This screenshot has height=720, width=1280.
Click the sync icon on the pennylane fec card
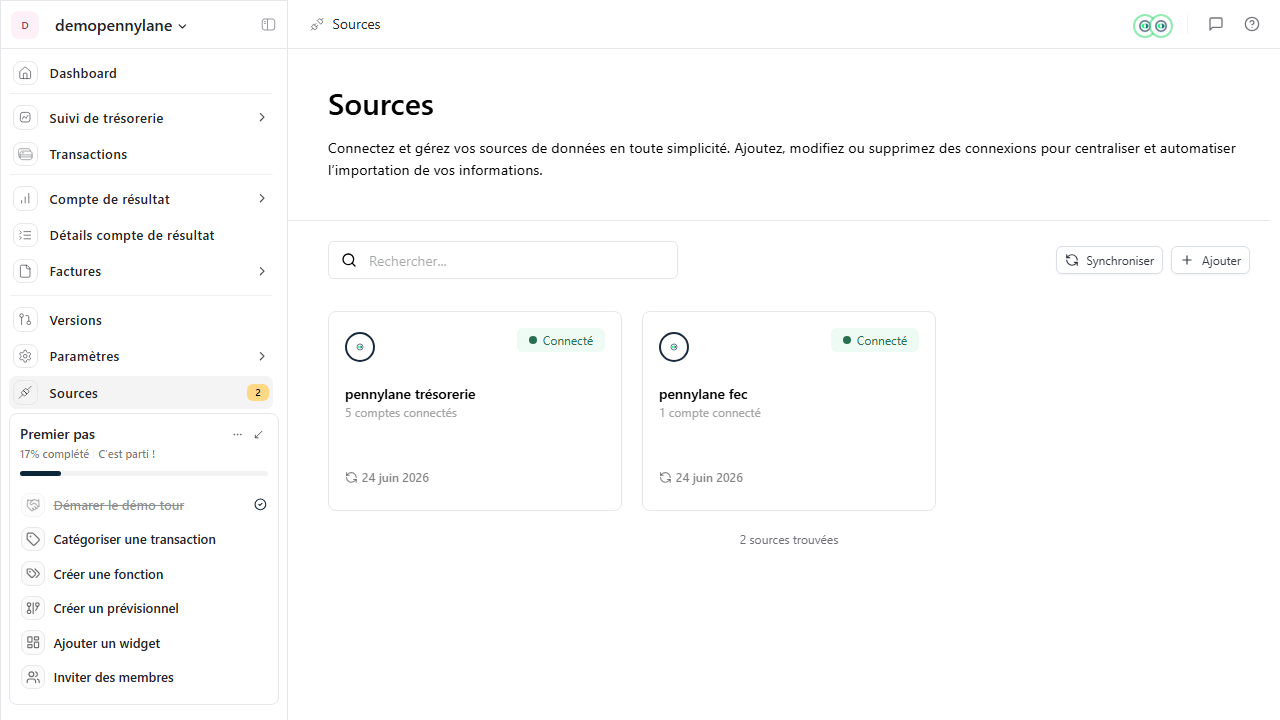point(665,478)
